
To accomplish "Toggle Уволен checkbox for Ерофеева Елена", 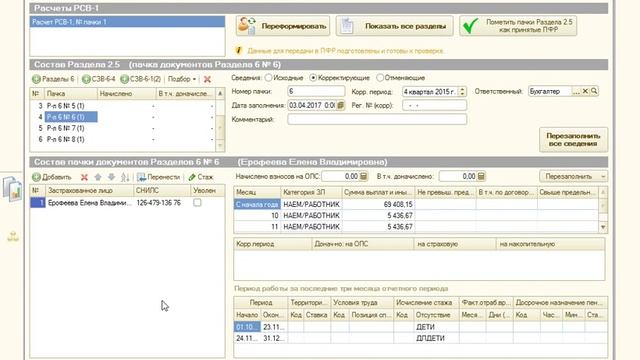I will (197, 202).
